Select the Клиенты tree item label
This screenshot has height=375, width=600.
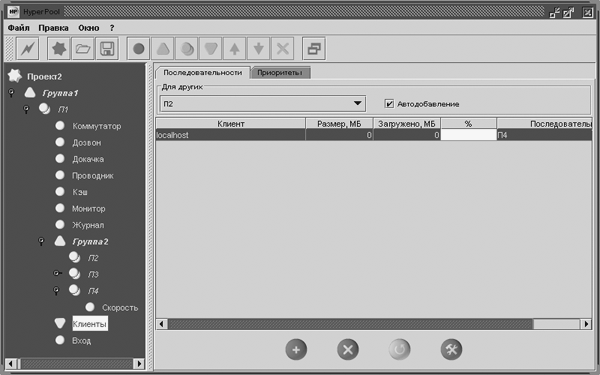90,324
